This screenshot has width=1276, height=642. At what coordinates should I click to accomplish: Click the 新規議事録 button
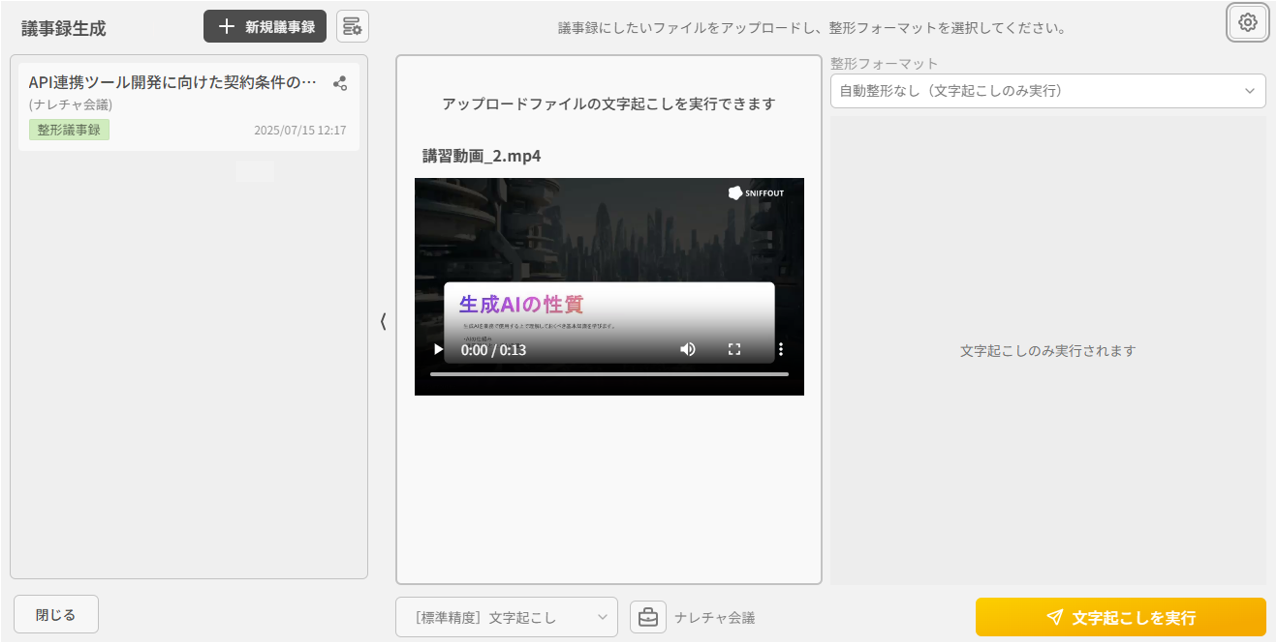coord(265,27)
